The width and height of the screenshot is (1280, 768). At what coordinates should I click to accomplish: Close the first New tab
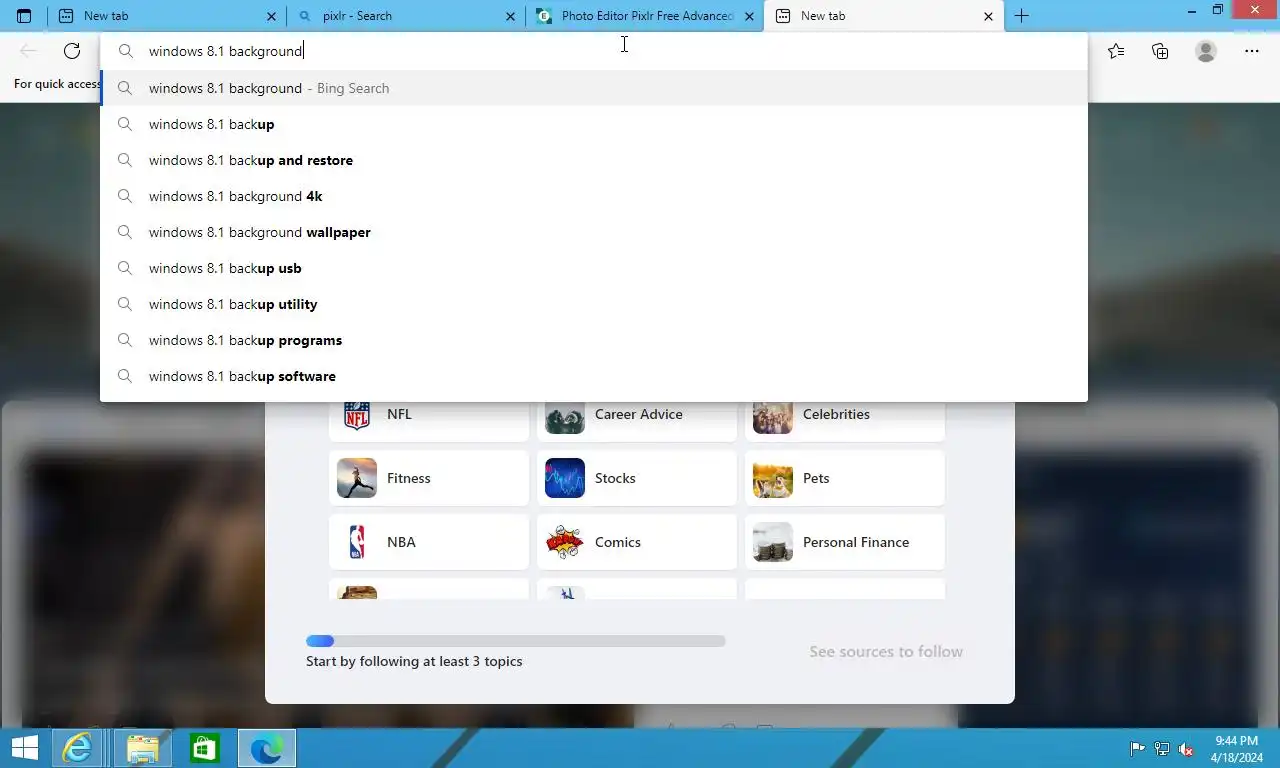coord(272,16)
